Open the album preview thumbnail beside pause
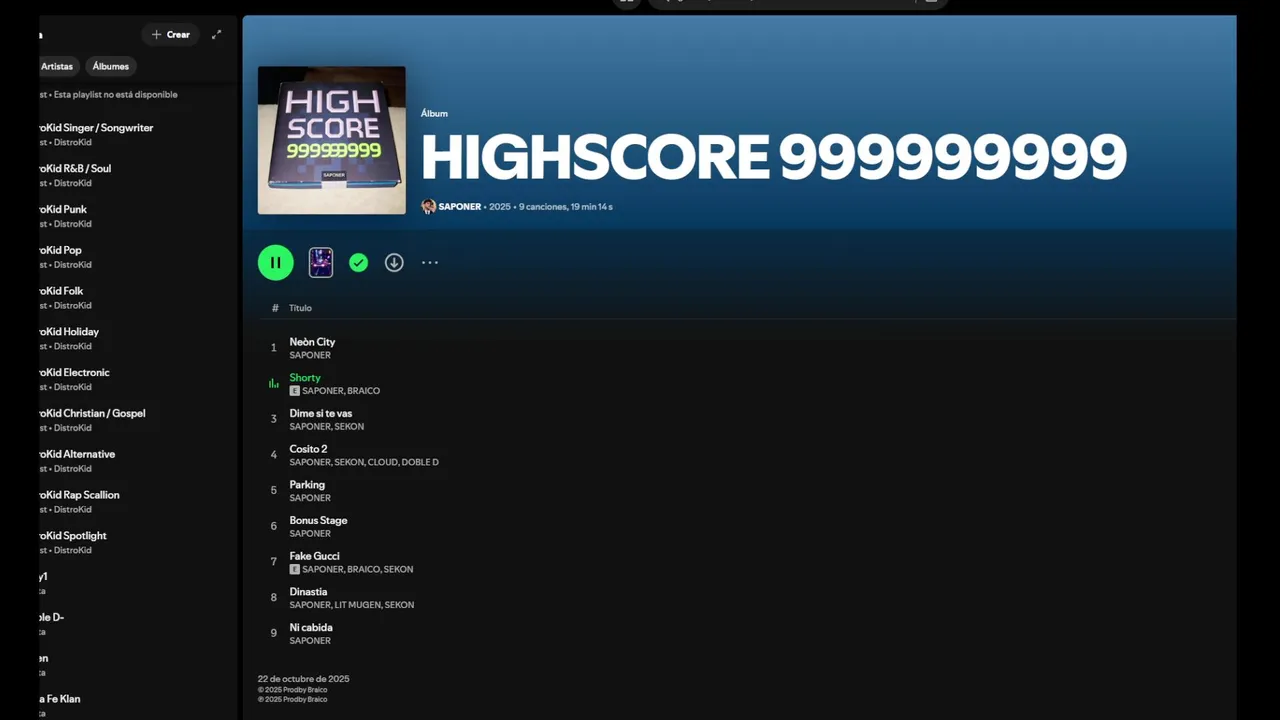The height and width of the screenshot is (720, 1280). pyautogui.click(x=320, y=262)
